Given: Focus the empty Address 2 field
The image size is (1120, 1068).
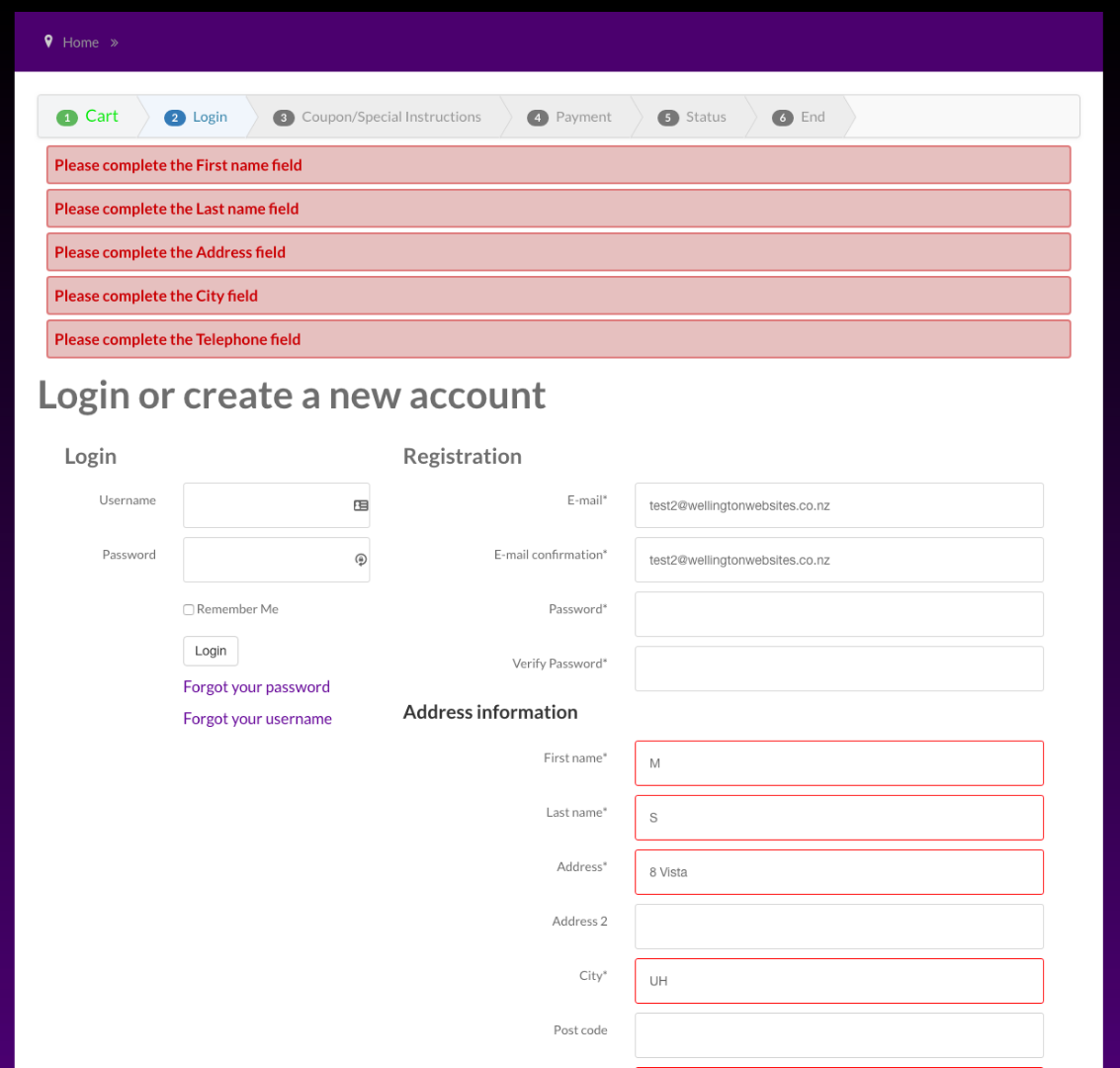Looking at the screenshot, I should (x=838, y=927).
